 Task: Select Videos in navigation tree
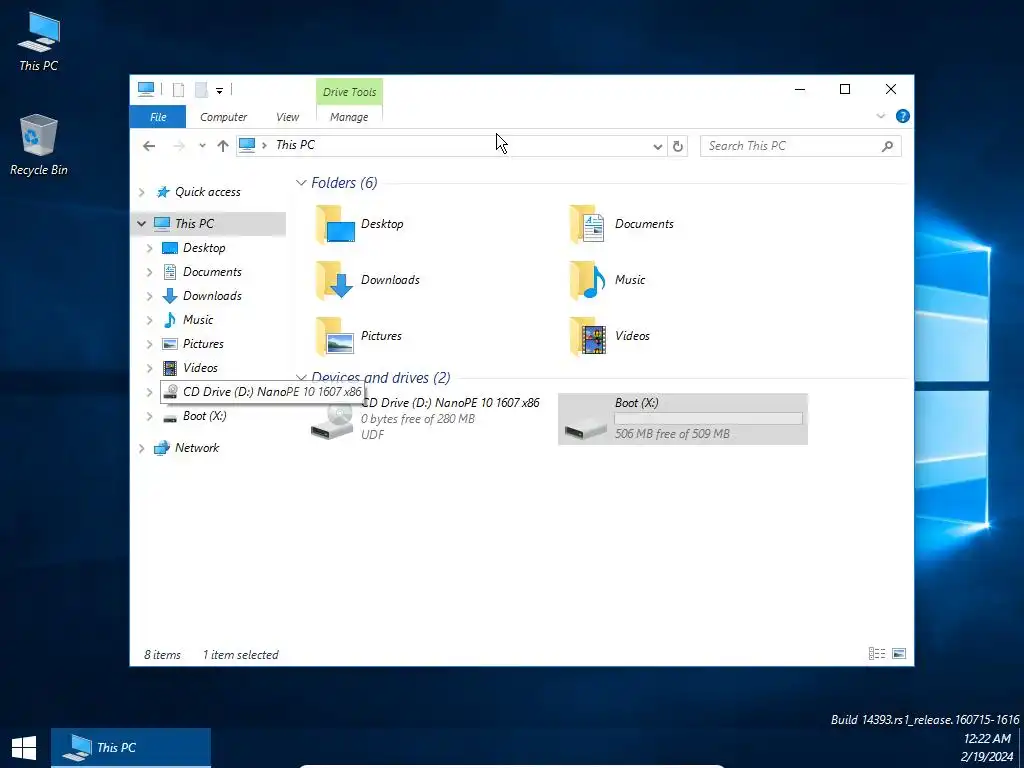[x=200, y=368]
